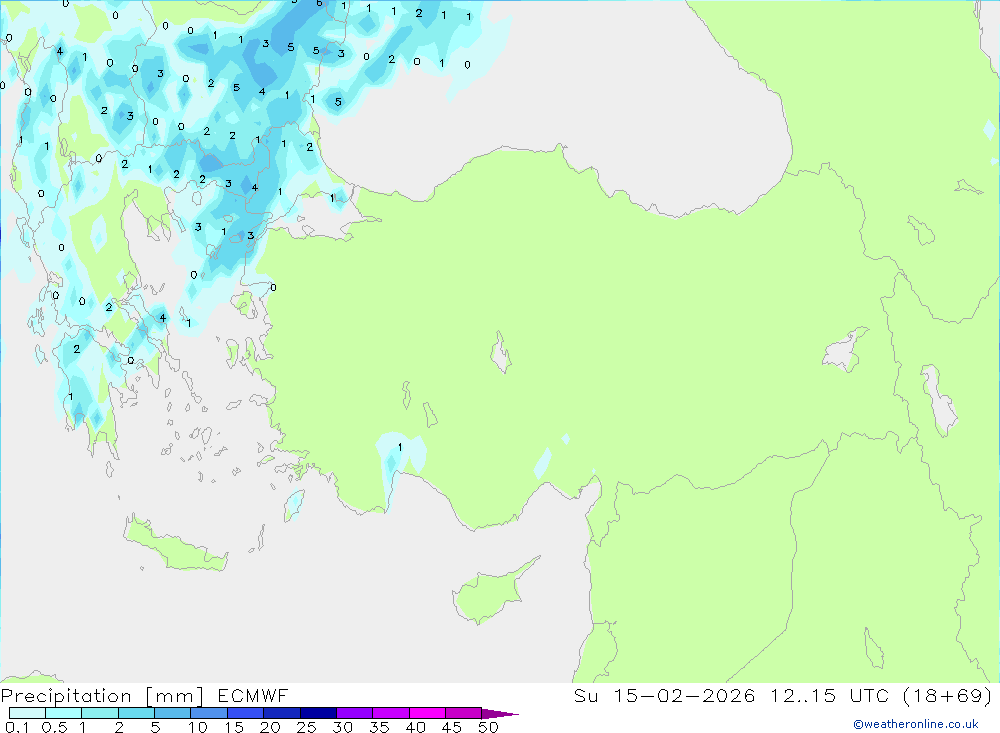Click the '50' legend scale label
The image size is (1000, 733).
tap(488, 727)
